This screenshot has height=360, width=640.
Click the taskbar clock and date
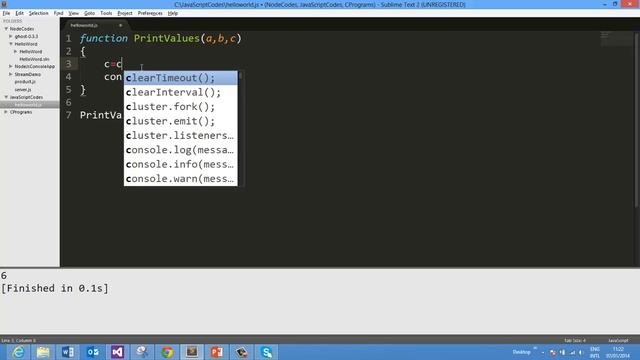pos(618,353)
